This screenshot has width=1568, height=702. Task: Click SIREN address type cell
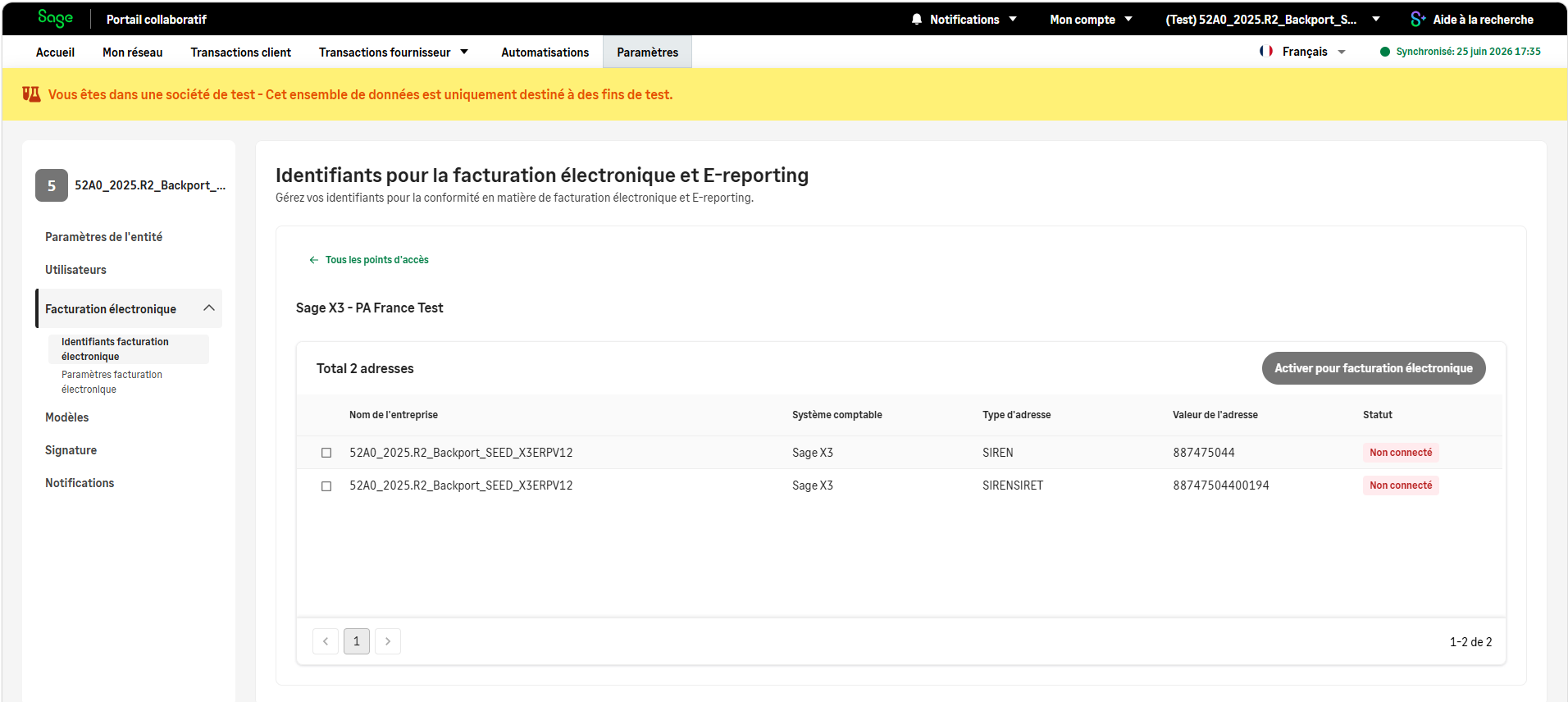click(x=998, y=453)
